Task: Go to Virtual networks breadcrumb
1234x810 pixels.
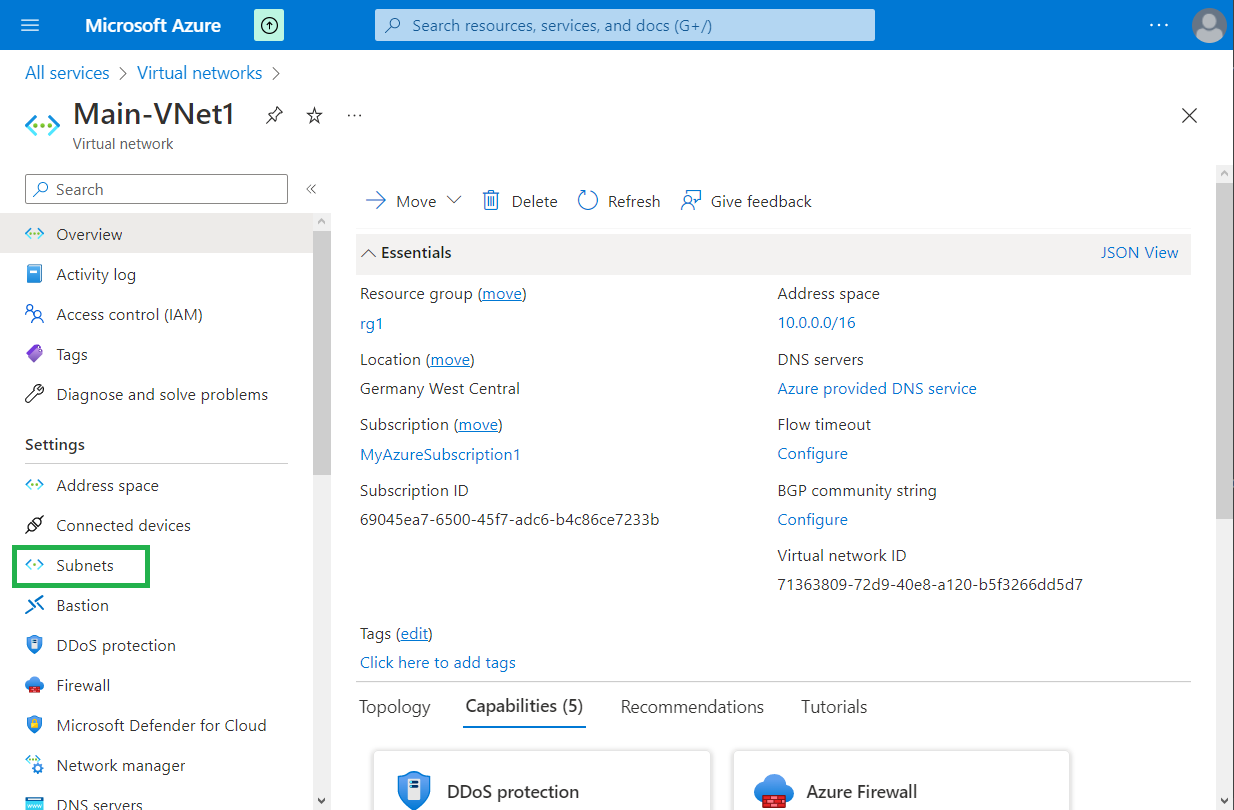Action: (200, 73)
